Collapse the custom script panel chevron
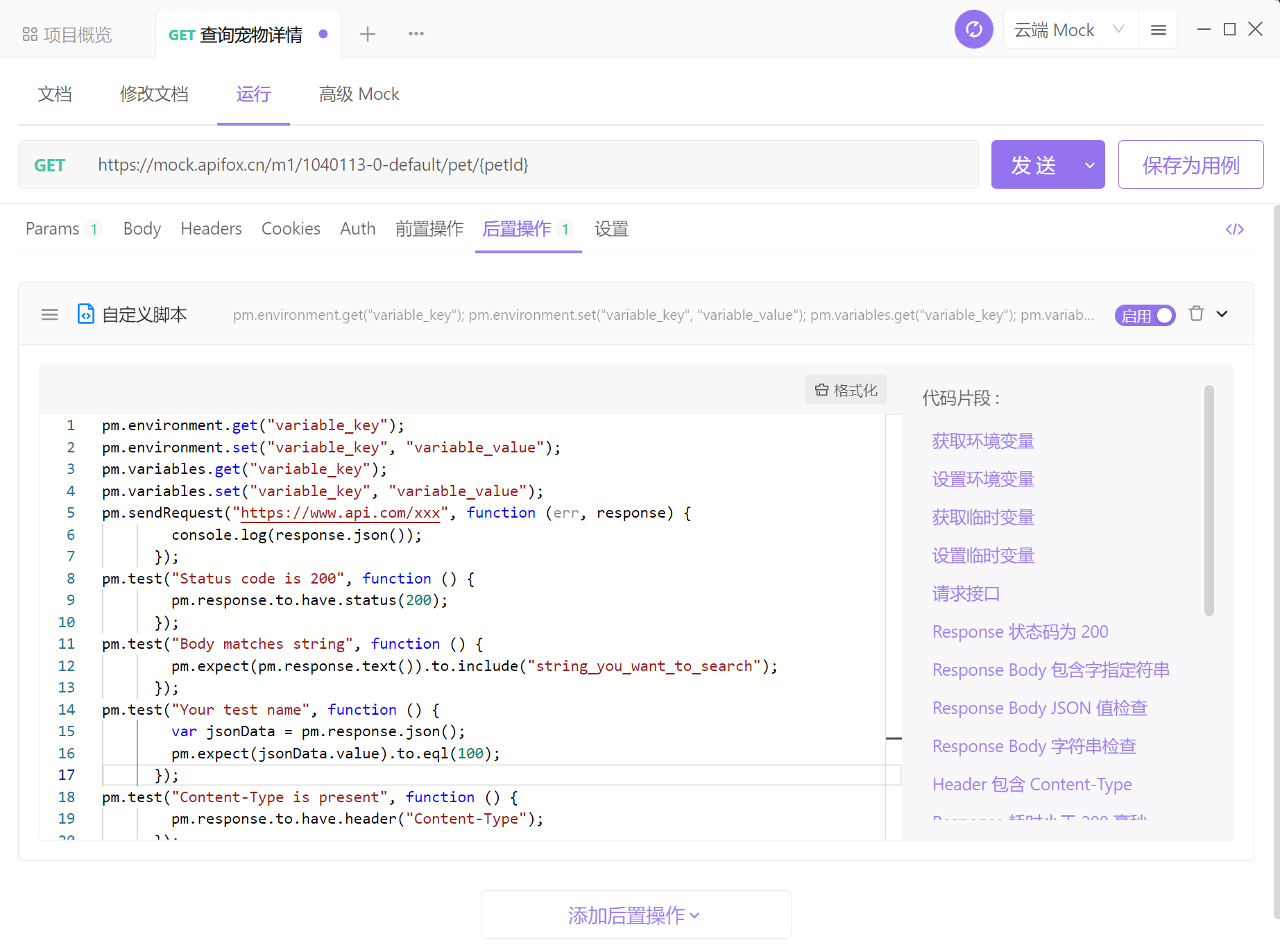The height and width of the screenshot is (952, 1280). click(x=1222, y=314)
